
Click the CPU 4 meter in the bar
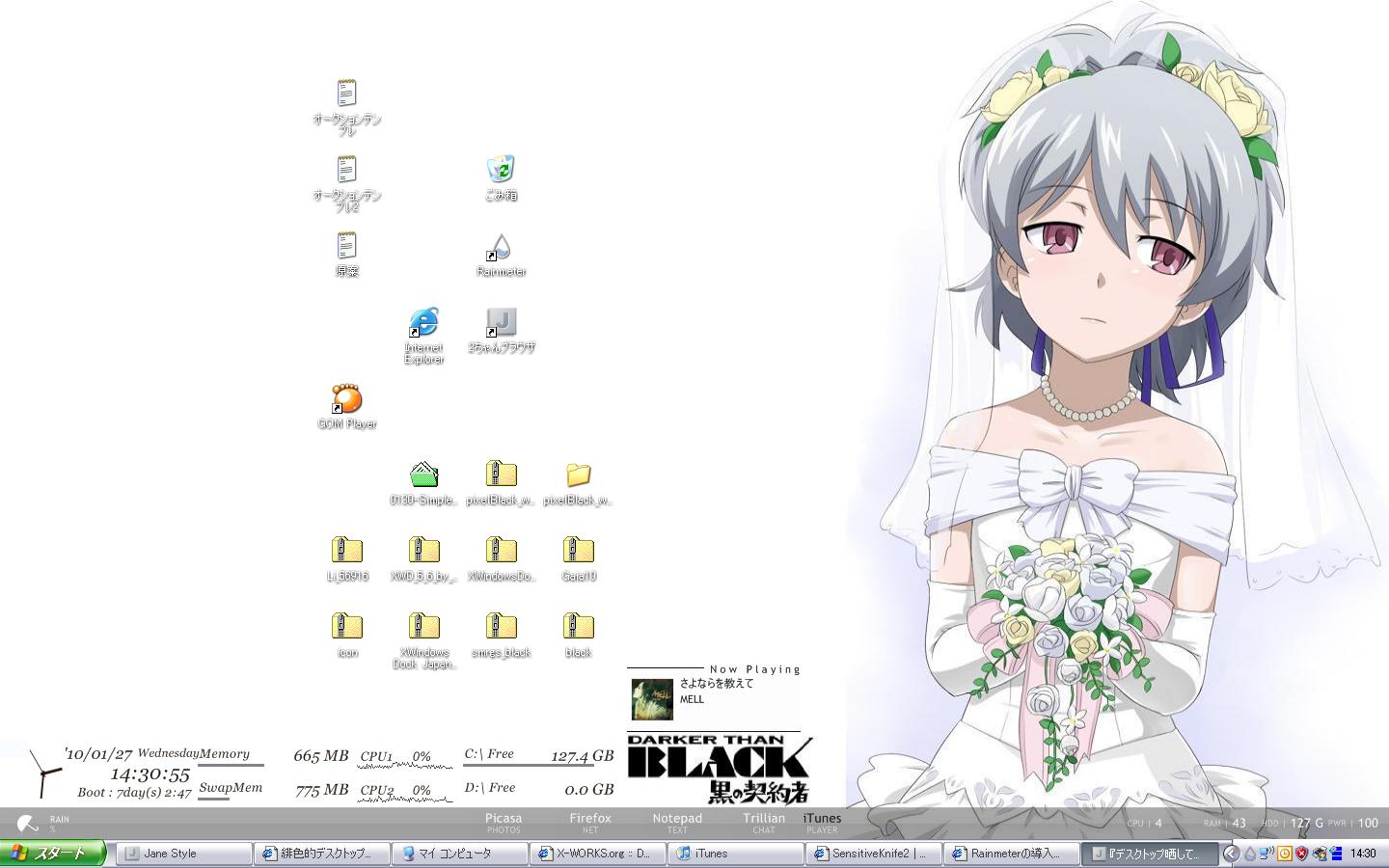[x=1145, y=823]
